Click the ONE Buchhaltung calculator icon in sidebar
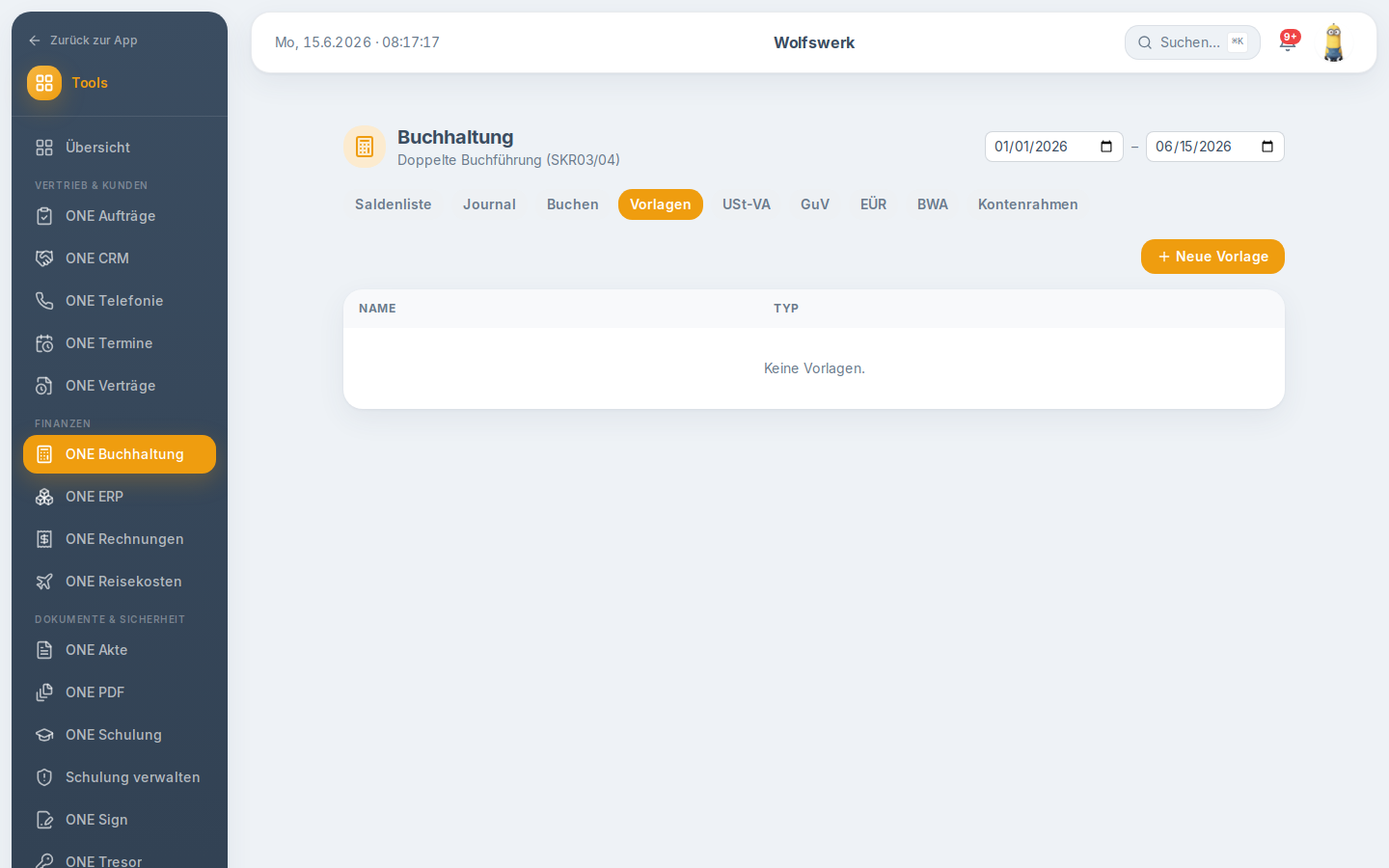This screenshot has height=868, width=1389. (44, 454)
